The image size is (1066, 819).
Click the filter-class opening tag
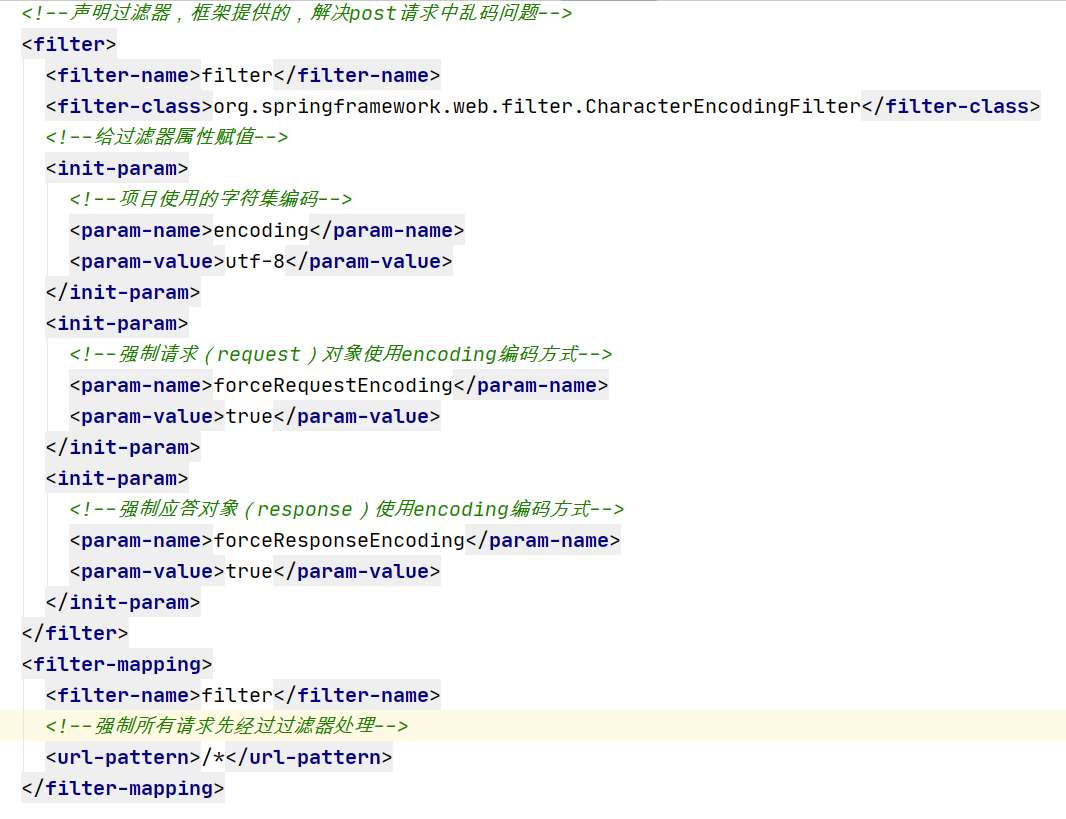[x=129, y=106]
